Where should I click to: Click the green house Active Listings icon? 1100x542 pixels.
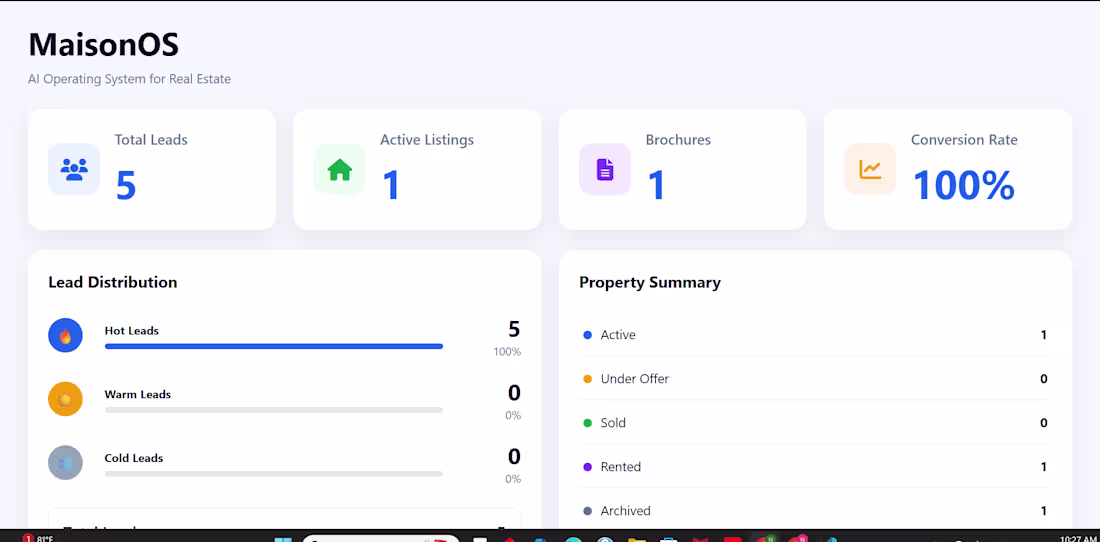[x=340, y=169]
